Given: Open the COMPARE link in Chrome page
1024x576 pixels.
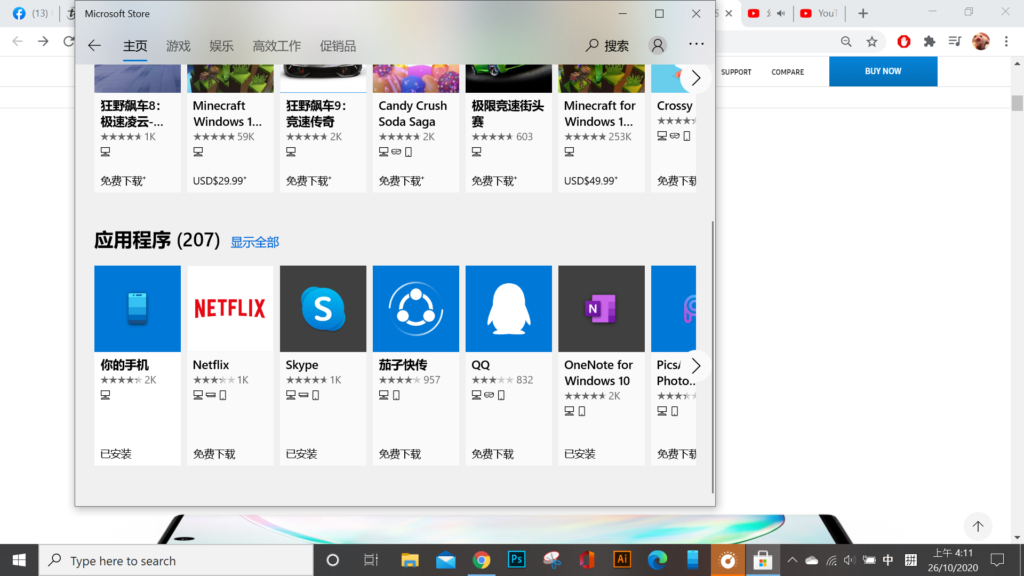Looking at the screenshot, I should [788, 72].
